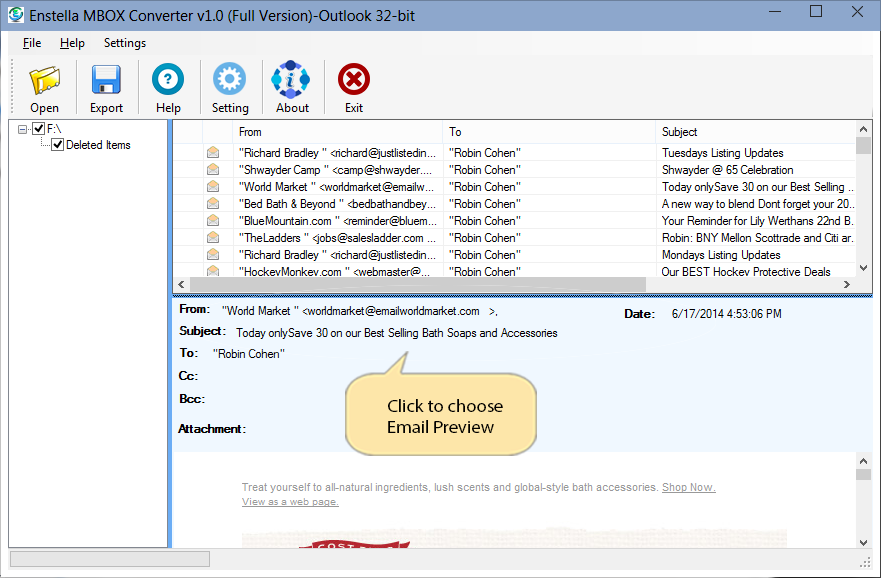Click the Export floppy disk icon
The height and width of the screenshot is (578, 881).
pos(106,81)
